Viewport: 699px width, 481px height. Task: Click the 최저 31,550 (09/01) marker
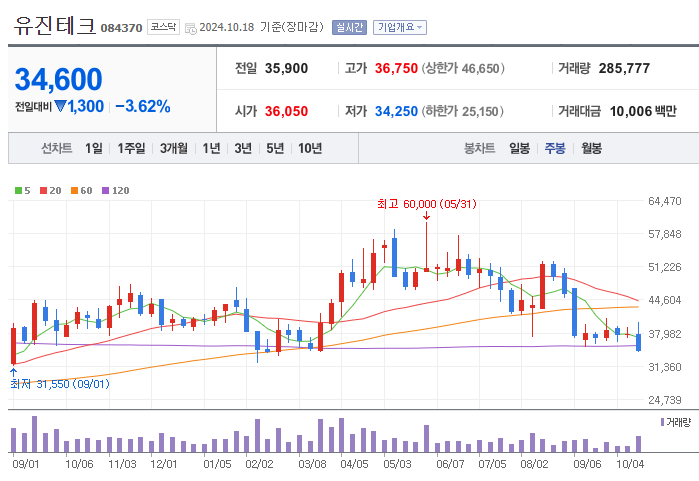[x=60, y=384]
